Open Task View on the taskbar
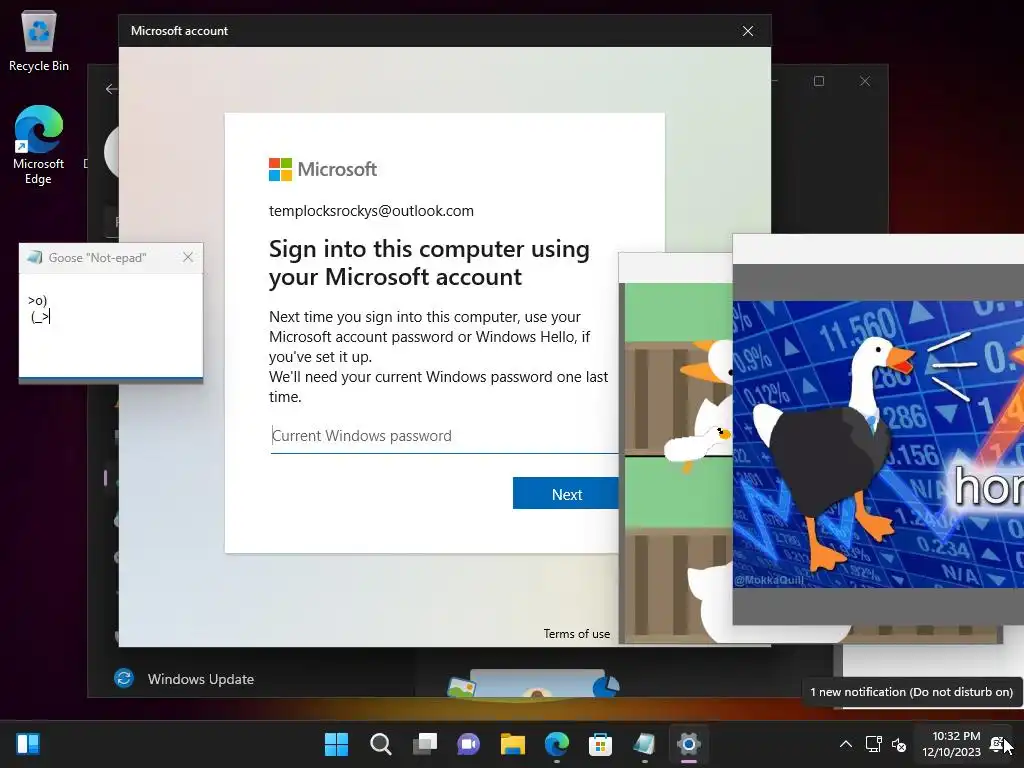This screenshot has height=768, width=1024. click(424, 744)
